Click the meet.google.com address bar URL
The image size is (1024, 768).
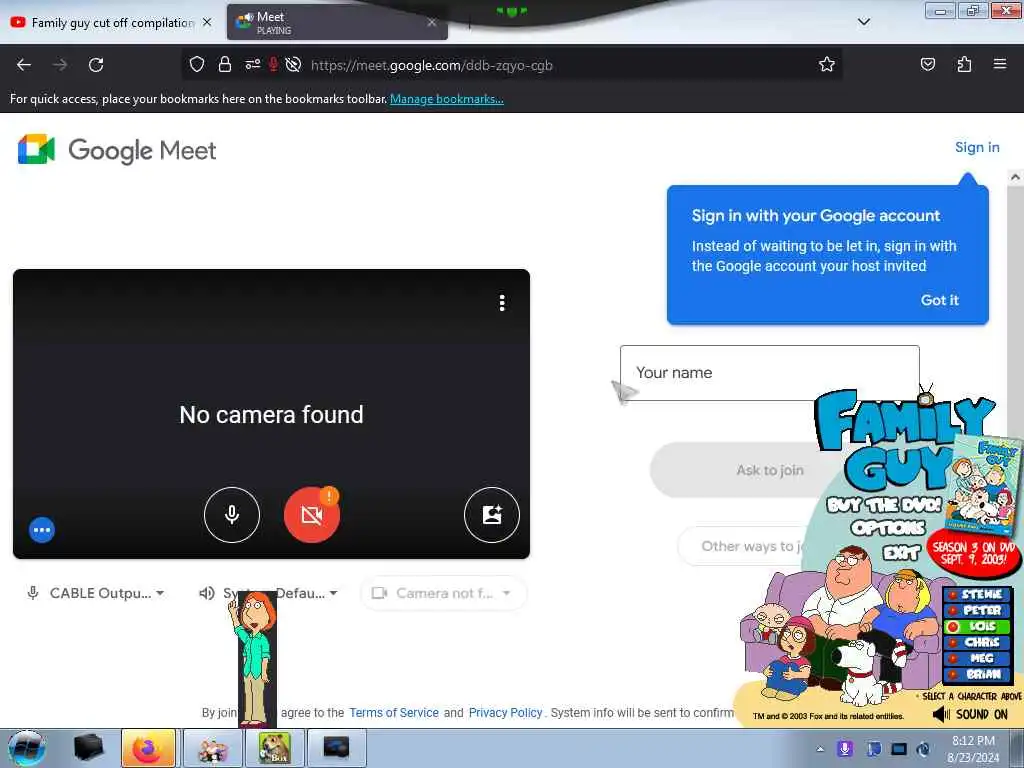click(x=432, y=65)
